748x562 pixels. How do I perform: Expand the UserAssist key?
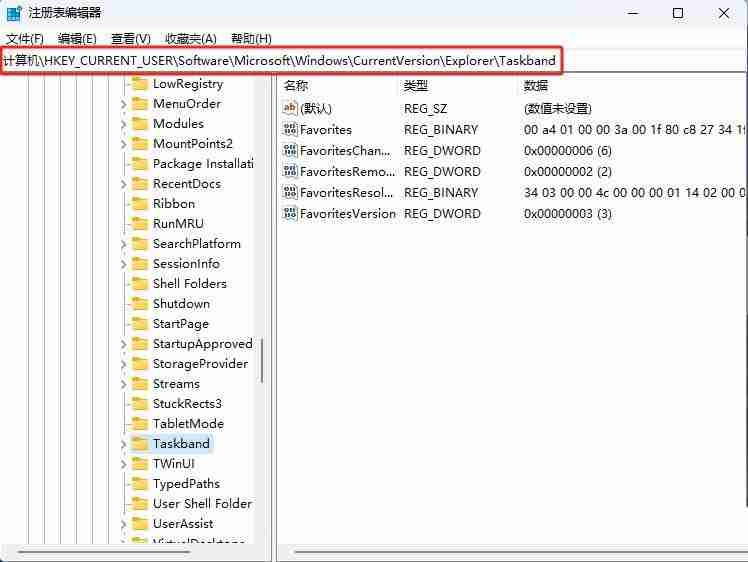pos(124,524)
